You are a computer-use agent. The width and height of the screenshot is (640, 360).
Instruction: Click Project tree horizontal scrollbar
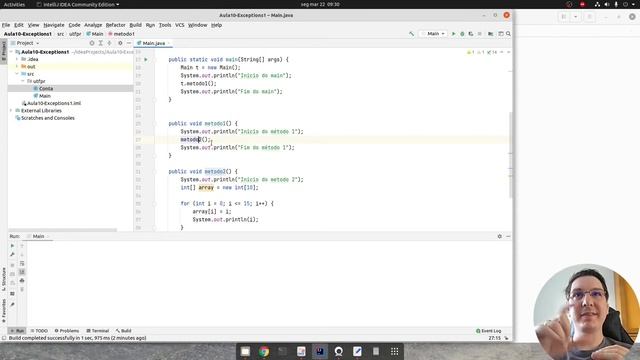click(62, 230)
